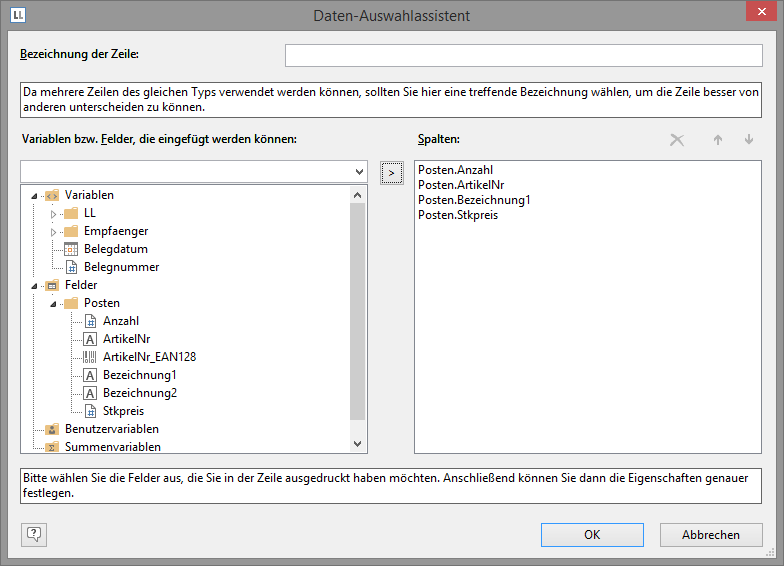
Task: Click the Belegdatum date field icon
Action: tap(70, 249)
